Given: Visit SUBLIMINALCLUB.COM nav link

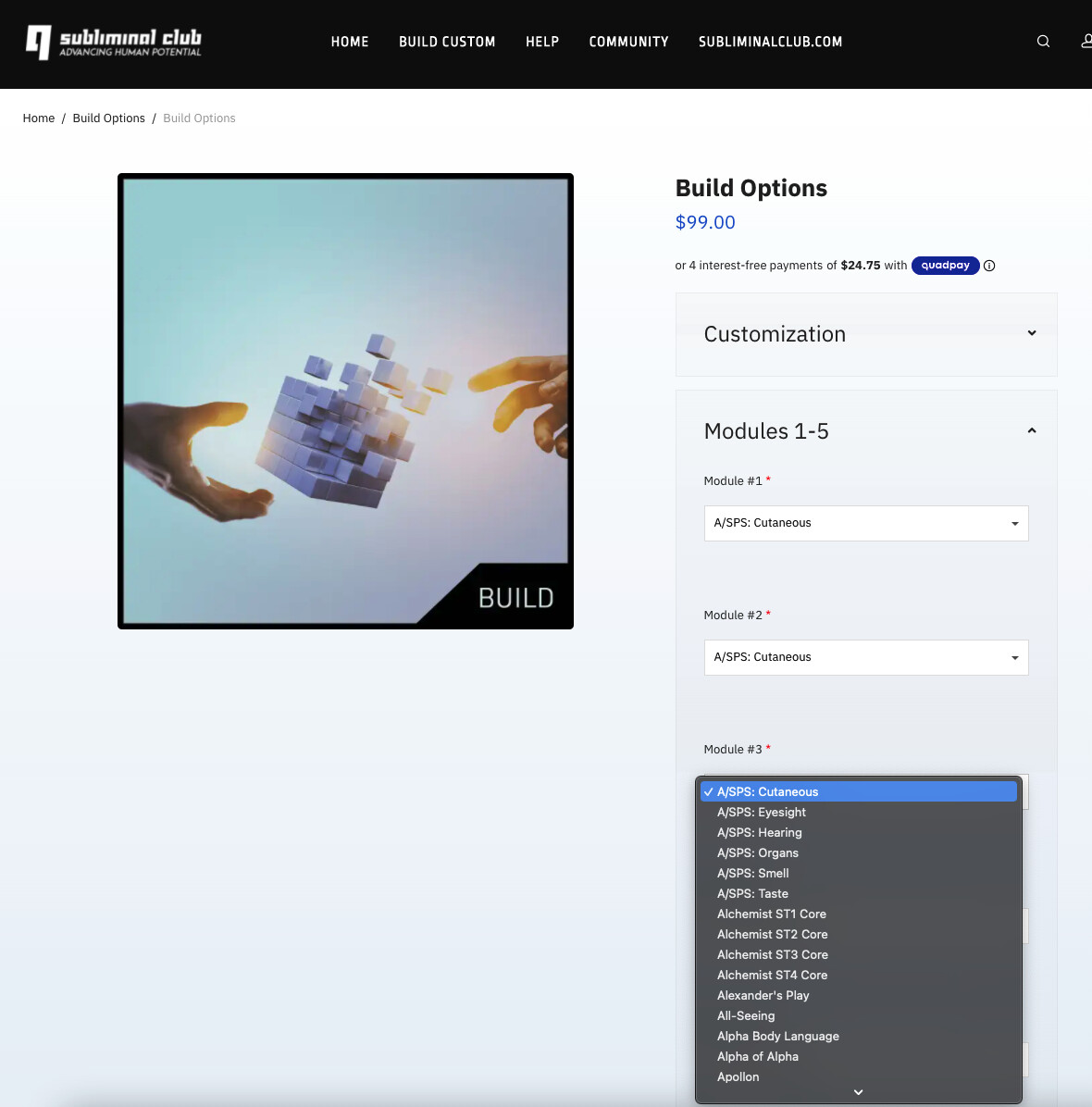Looking at the screenshot, I should (x=770, y=42).
